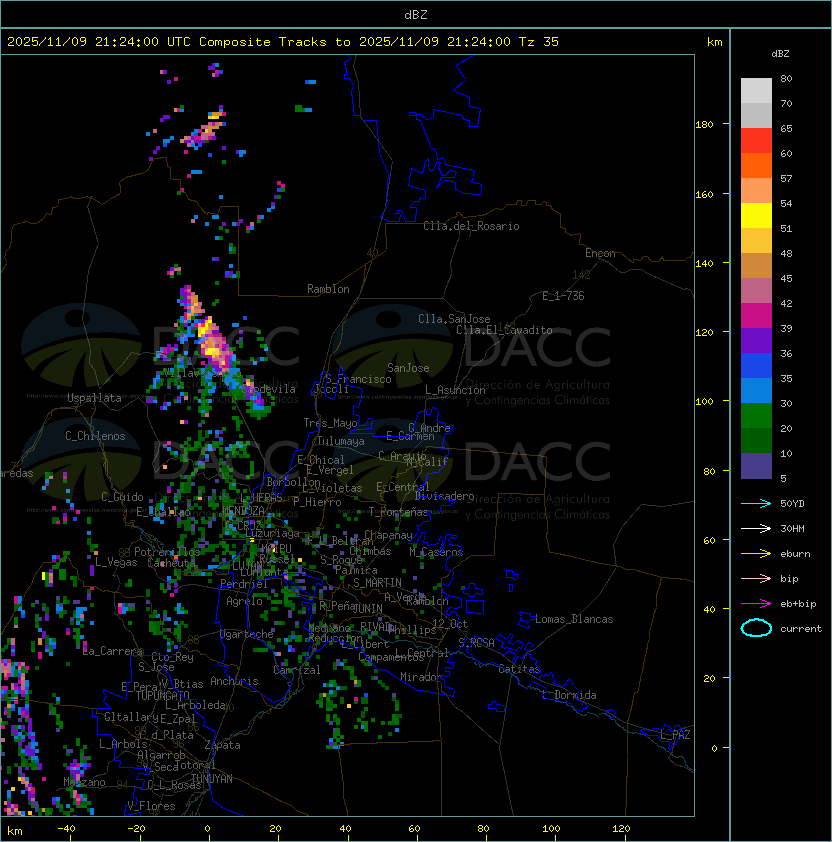832x842 pixels.
Task: Click the 'Anchoris' map label
Action: coord(234,681)
